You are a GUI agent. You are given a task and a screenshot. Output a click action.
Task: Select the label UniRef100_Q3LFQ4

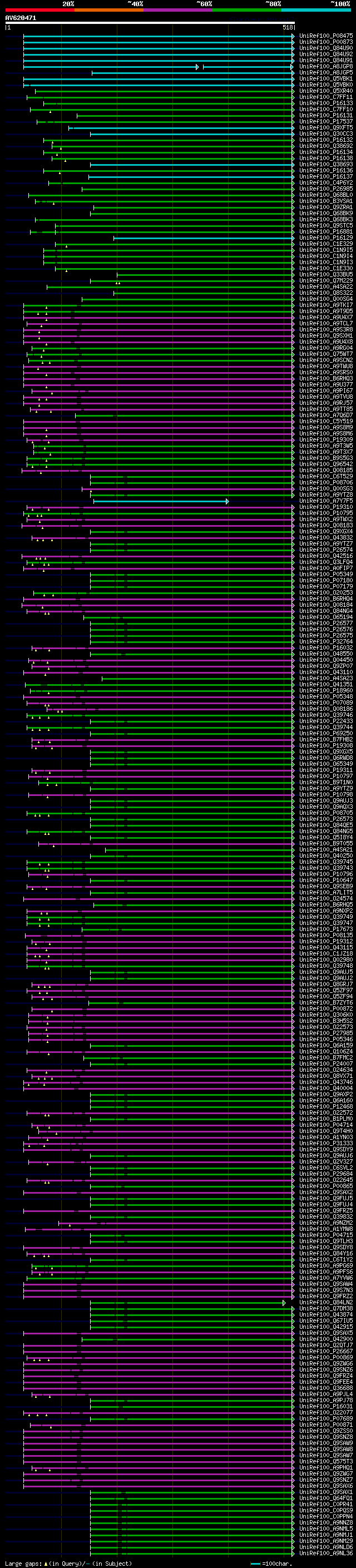pos(326,562)
